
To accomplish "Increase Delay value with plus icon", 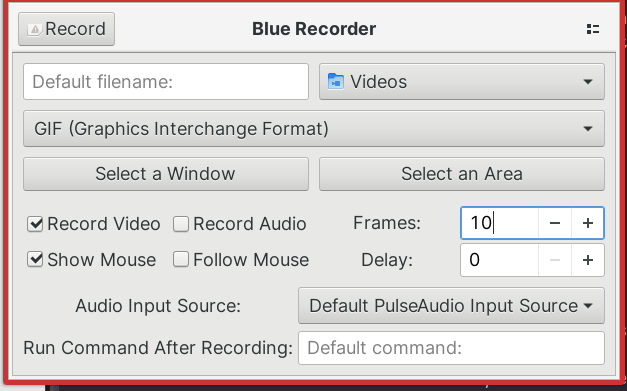I will pos(587,260).
